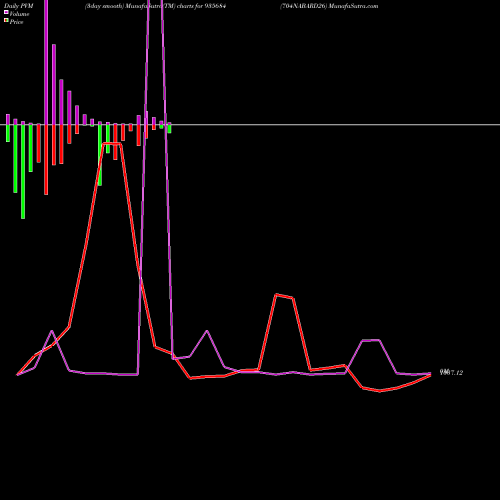Click the Price legend color swatch
Image resolution: width=500 pixels, height=500 pixels.
(6, 20)
